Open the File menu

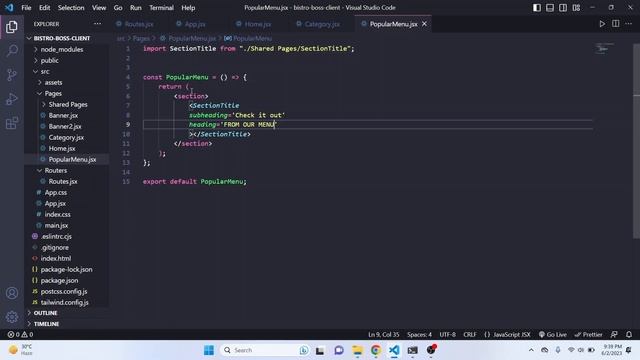26,7
